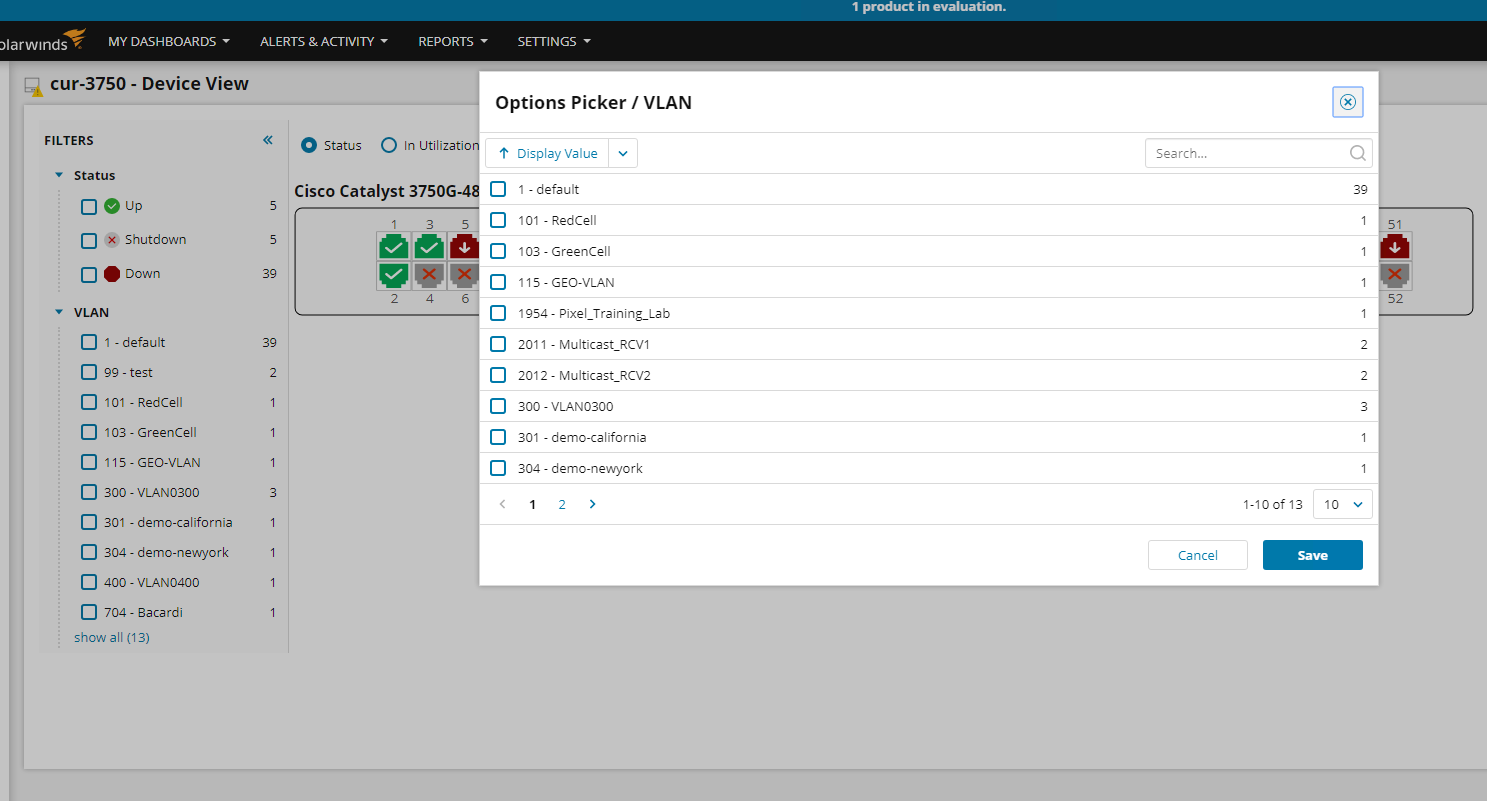Go to previous page arrow in dialog
Image resolution: width=1487 pixels, height=801 pixels.
(x=502, y=504)
